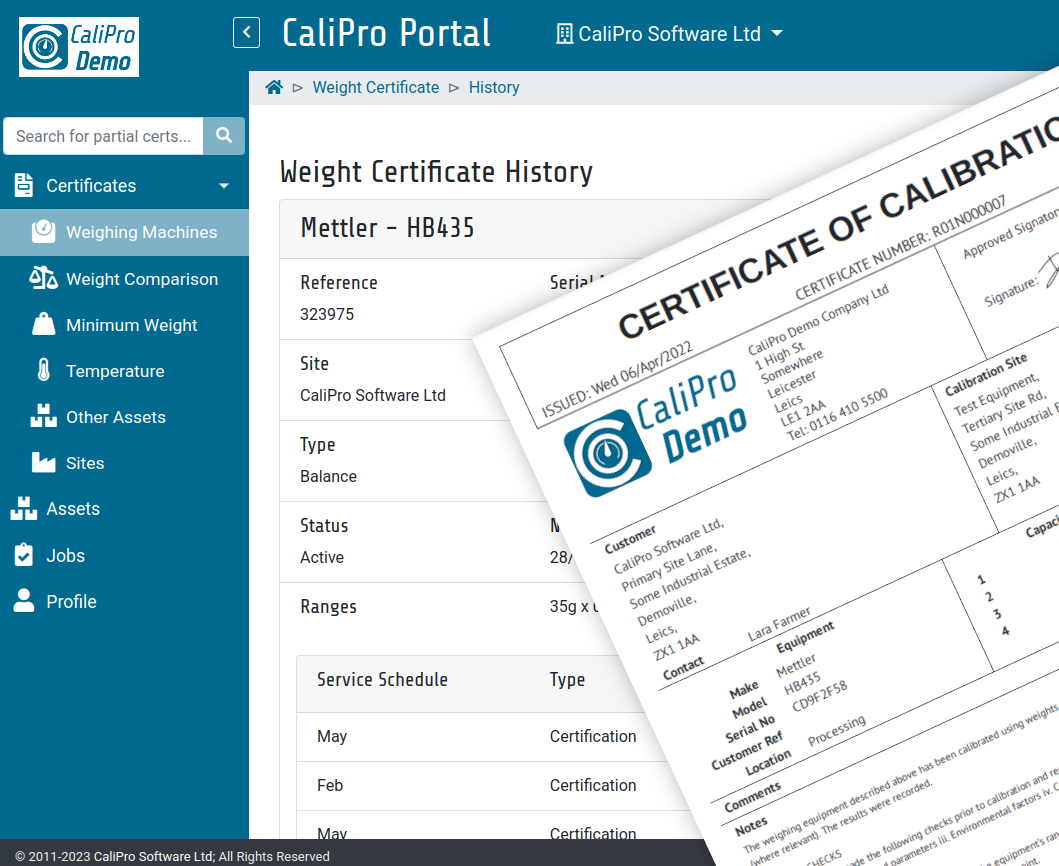1059x866 pixels.
Task: Click the Certificates document icon
Action: 24,185
